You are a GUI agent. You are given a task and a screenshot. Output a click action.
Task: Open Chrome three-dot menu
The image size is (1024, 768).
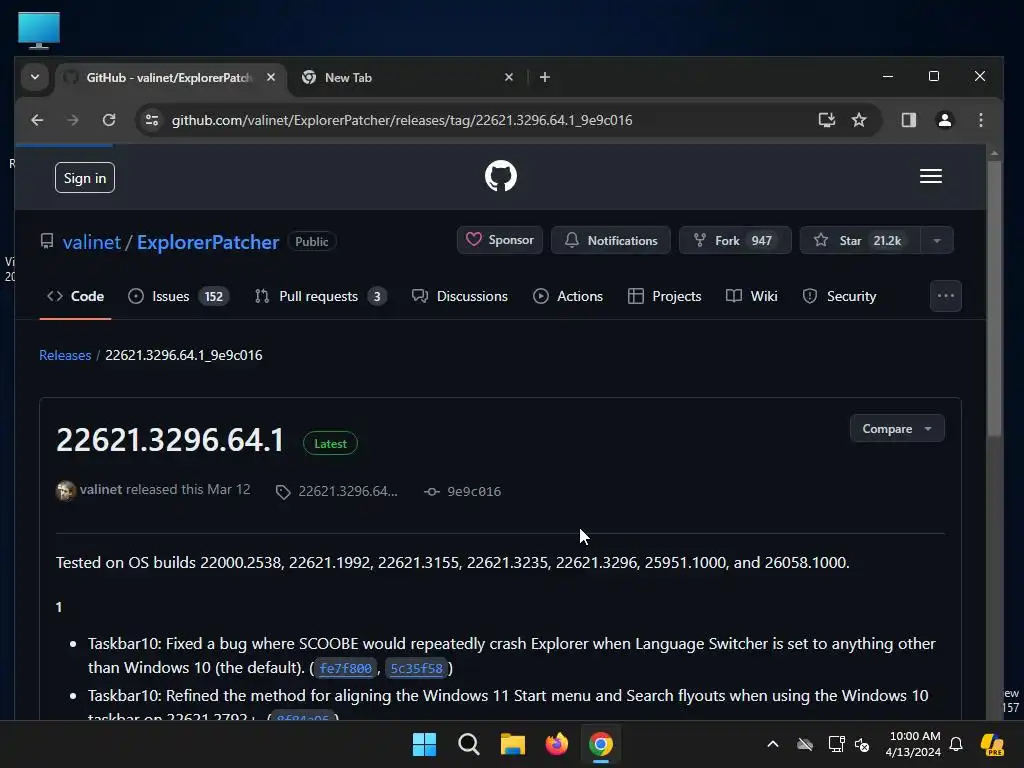coord(980,120)
